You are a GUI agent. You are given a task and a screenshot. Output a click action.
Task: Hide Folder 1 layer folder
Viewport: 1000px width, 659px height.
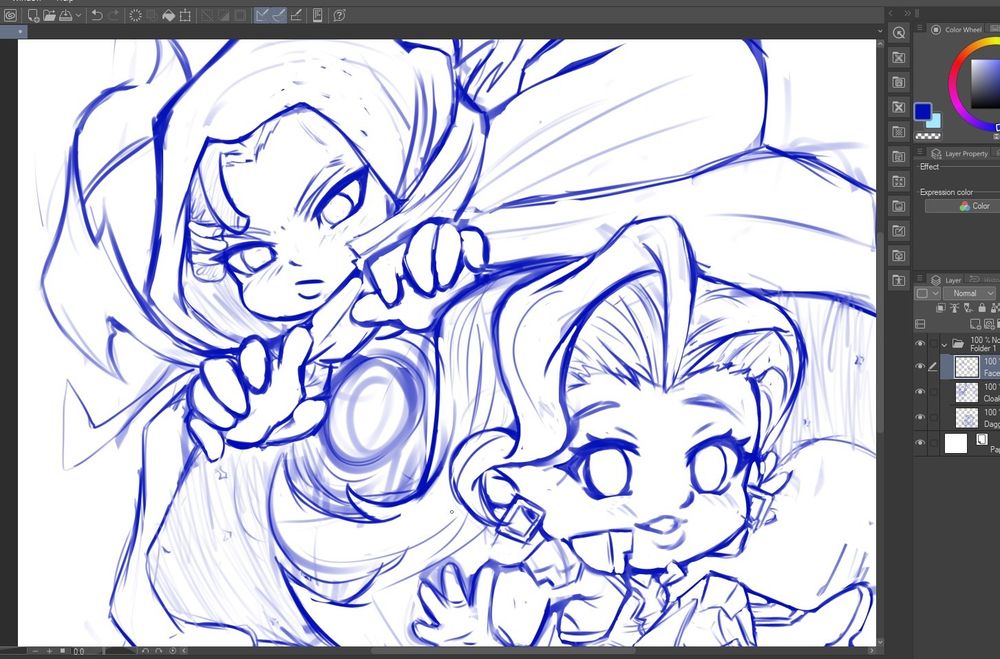(920, 343)
